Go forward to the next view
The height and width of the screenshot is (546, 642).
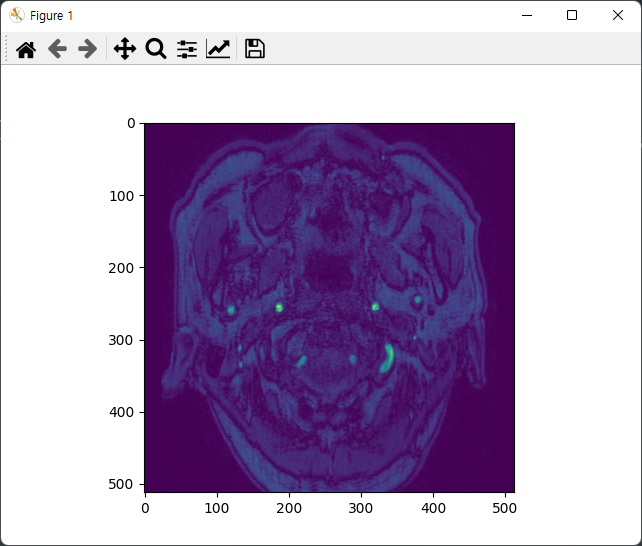(x=88, y=49)
